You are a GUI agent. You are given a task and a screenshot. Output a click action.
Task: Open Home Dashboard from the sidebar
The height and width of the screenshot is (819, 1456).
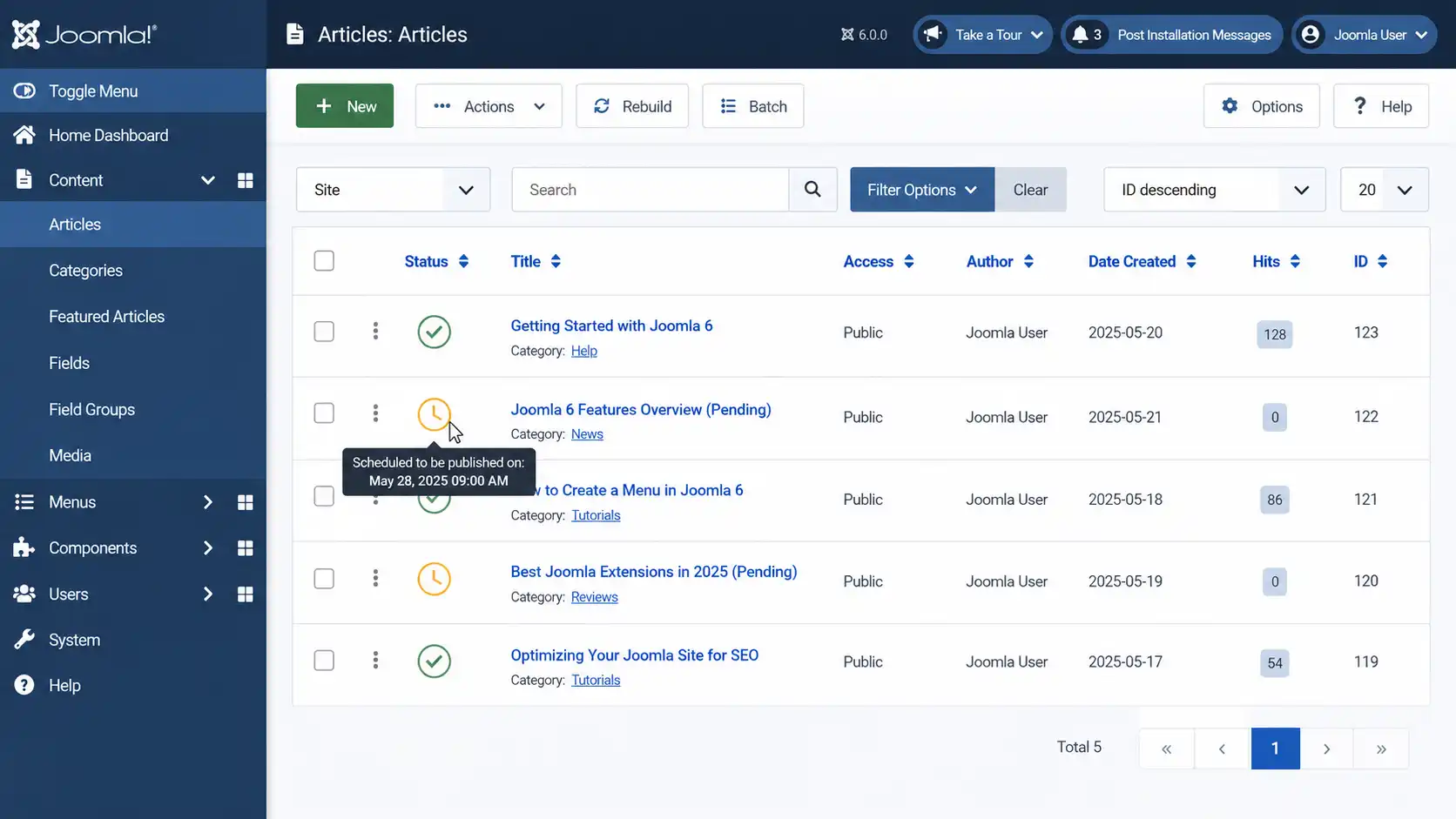pyautogui.click(x=108, y=135)
